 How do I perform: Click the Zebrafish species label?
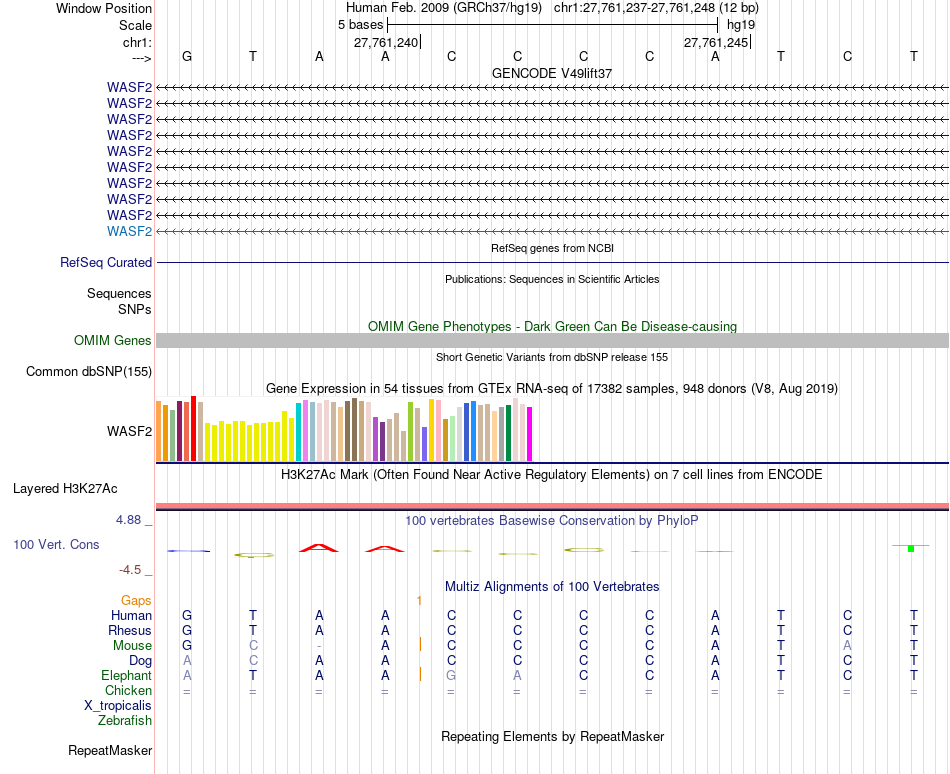125,721
